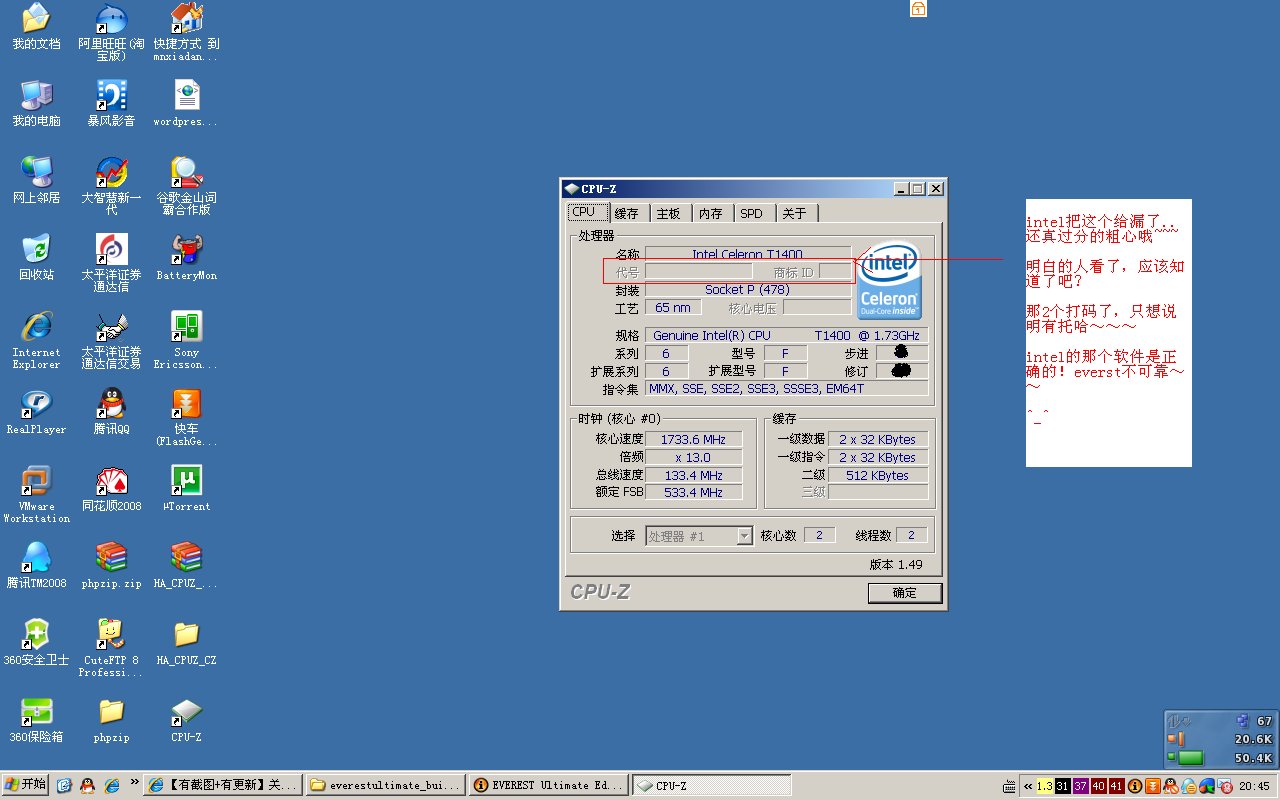Image resolution: width=1280 pixels, height=800 pixels.
Task: Click the 开始 Start button
Action: click(26, 785)
